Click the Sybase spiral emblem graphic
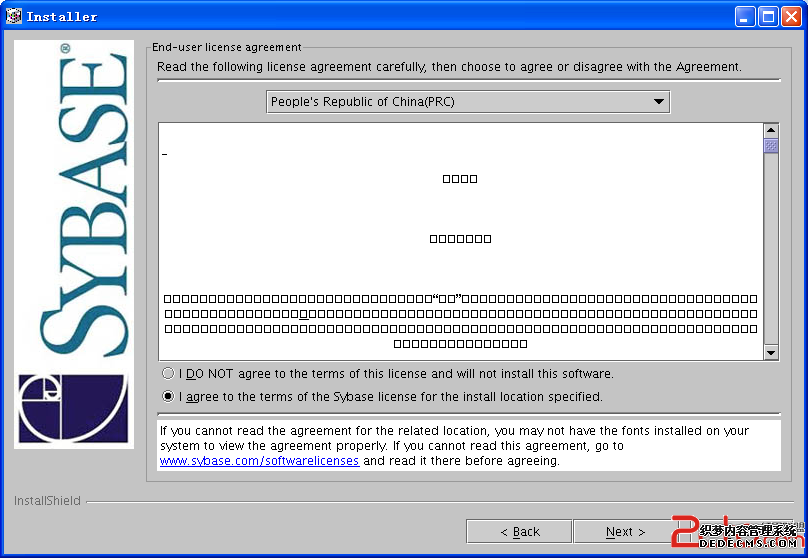Viewport: 808px width, 558px height. [x=72, y=408]
